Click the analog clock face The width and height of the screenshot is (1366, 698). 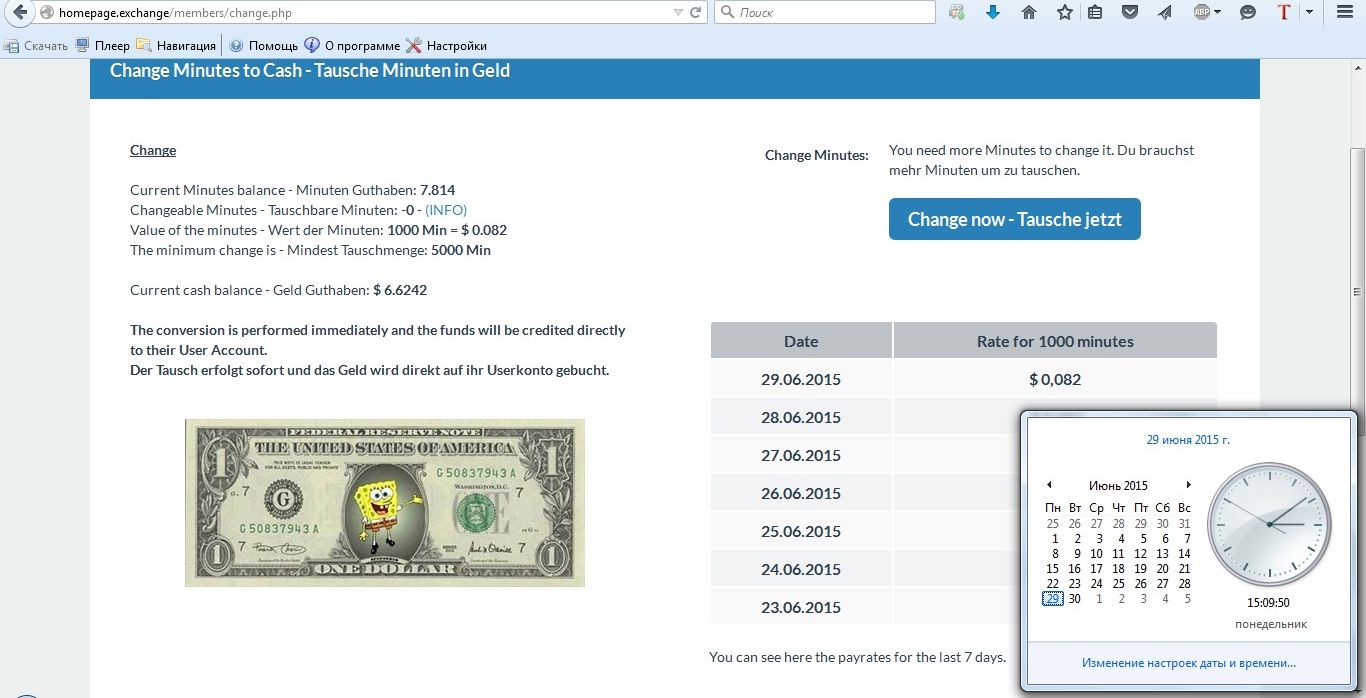(x=1269, y=524)
